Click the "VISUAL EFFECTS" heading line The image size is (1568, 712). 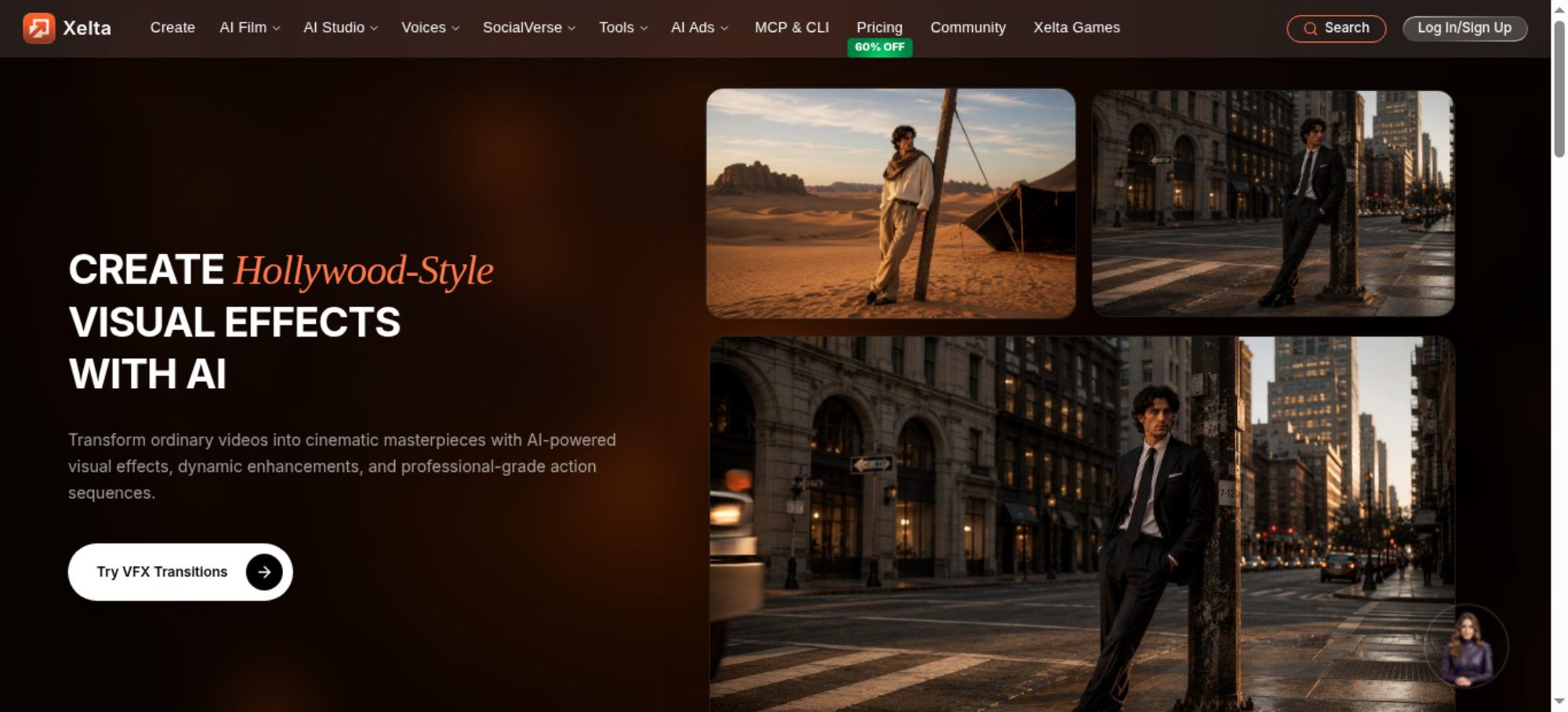click(x=234, y=322)
